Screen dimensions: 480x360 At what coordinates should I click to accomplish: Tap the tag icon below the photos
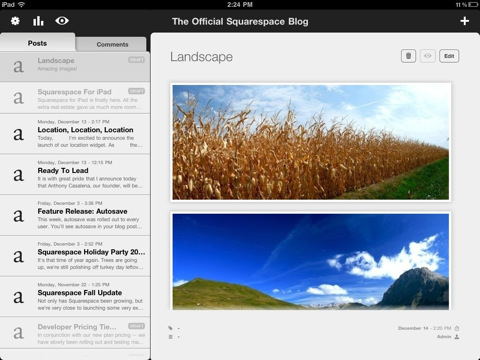pos(170,328)
